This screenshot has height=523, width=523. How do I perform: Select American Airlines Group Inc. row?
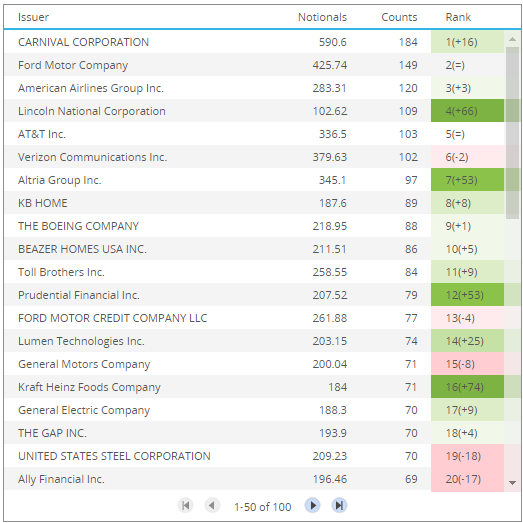click(x=254, y=88)
